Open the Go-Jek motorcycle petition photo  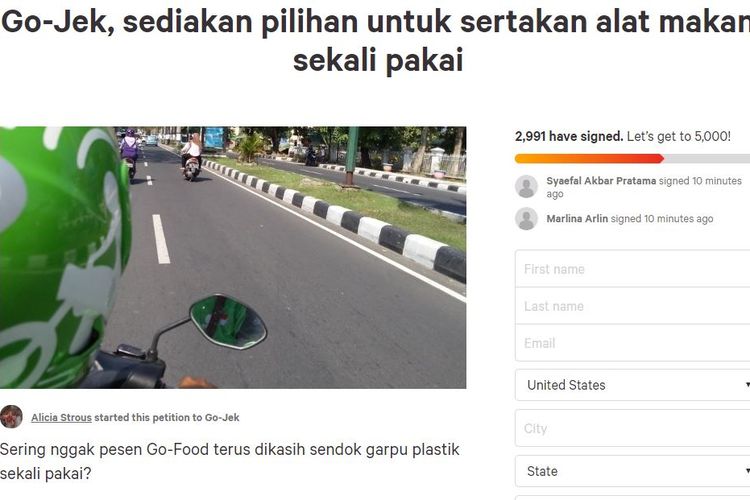coord(233,257)
